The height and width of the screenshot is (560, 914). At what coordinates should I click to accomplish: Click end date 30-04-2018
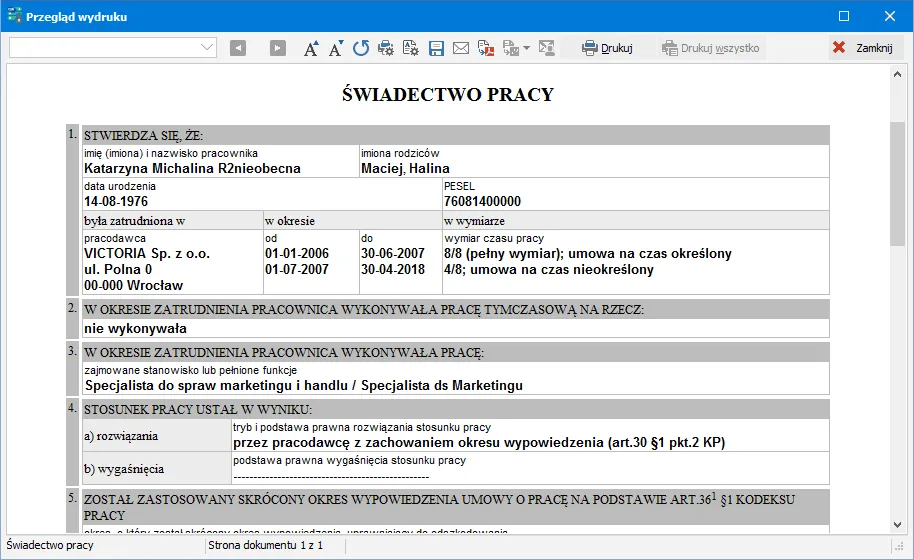click(393, 270)
